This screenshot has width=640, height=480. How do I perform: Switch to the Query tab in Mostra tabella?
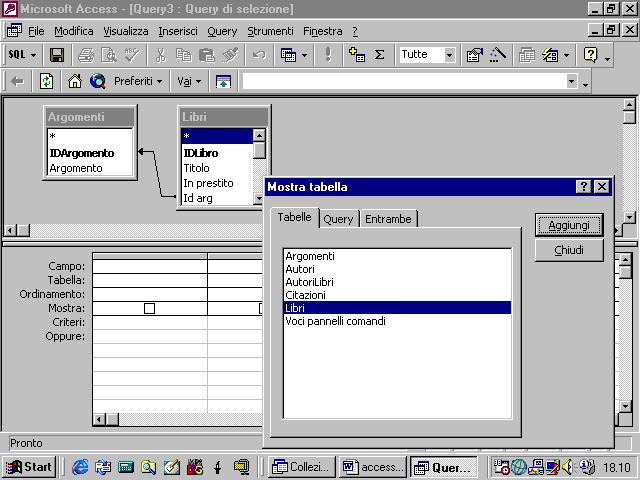338,219
